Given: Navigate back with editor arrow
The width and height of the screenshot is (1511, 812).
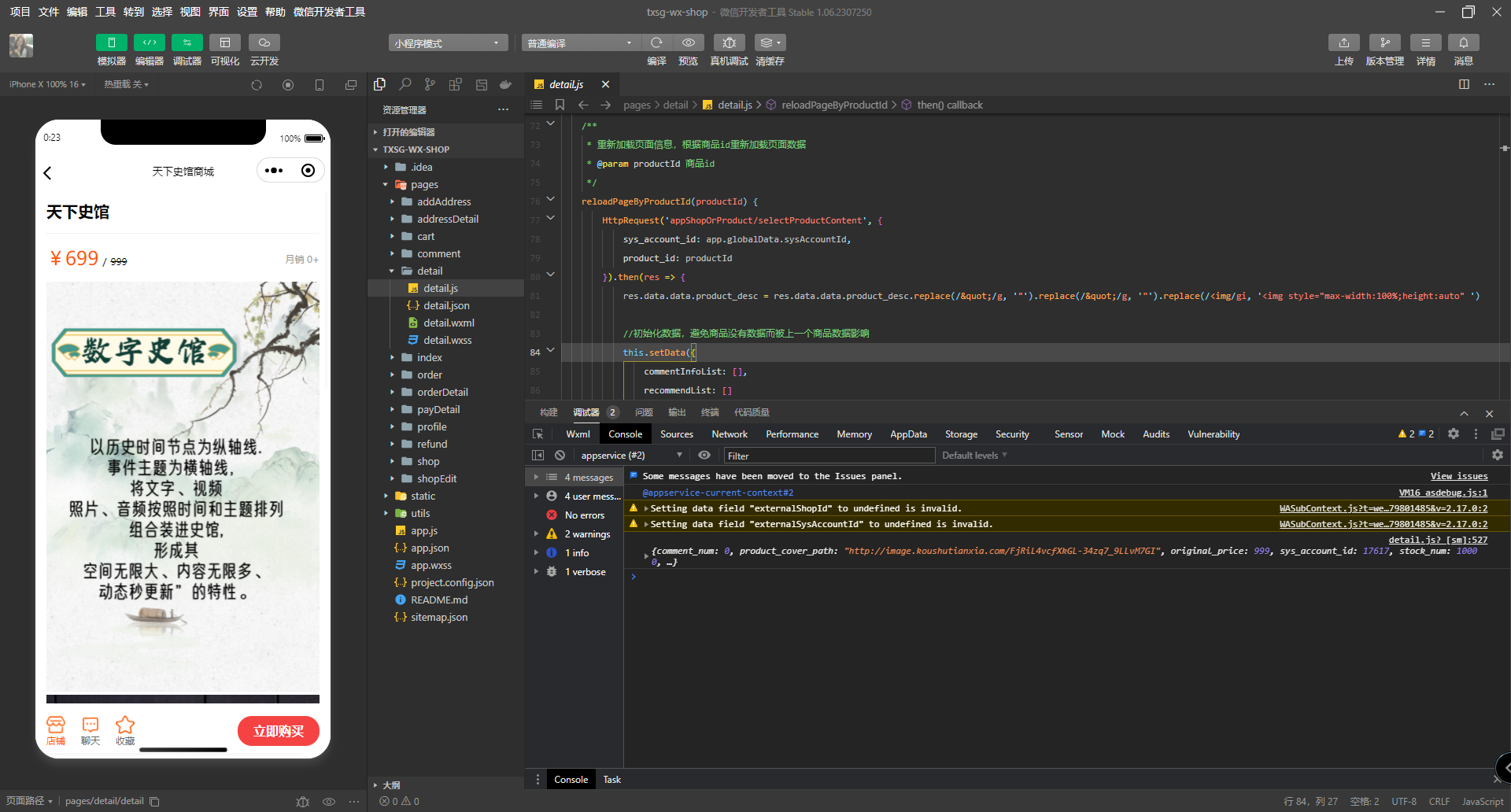Looking at the screenshot, I should [583, 105].
